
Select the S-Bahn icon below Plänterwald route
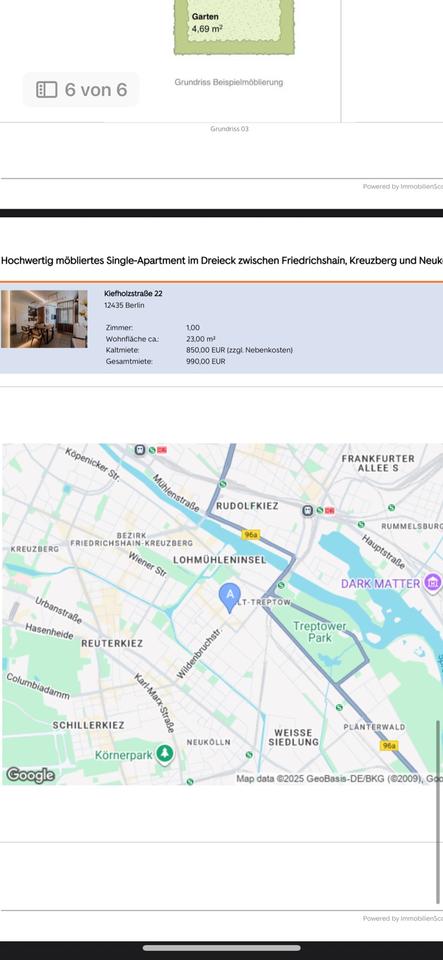pos(340,707)
